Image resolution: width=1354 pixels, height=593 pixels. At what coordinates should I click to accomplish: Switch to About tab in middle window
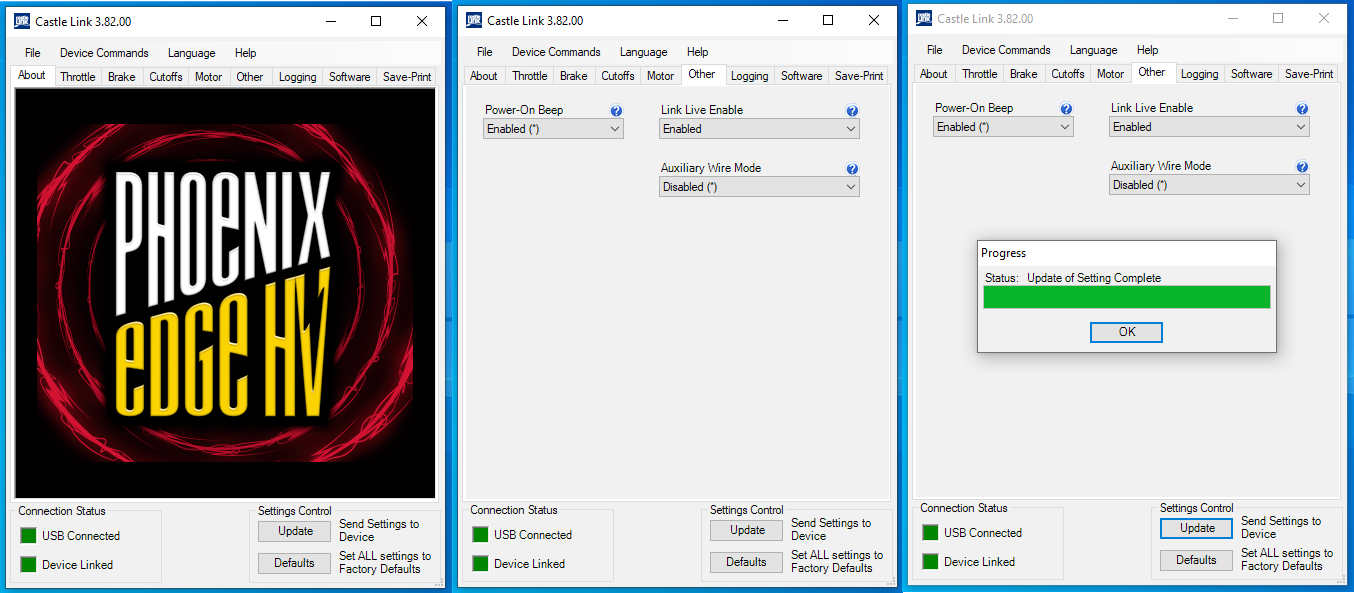[484, 76]
